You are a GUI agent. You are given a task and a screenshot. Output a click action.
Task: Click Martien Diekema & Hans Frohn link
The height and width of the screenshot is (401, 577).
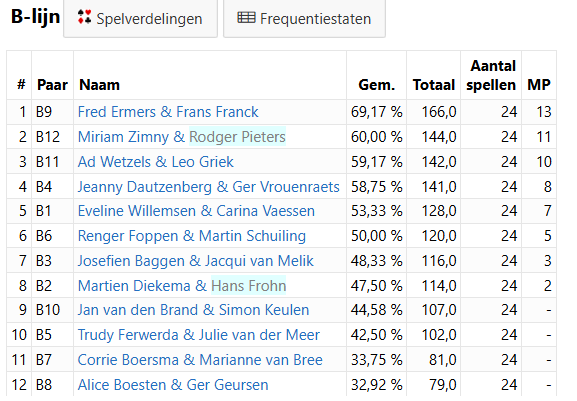tap(182, 286)
